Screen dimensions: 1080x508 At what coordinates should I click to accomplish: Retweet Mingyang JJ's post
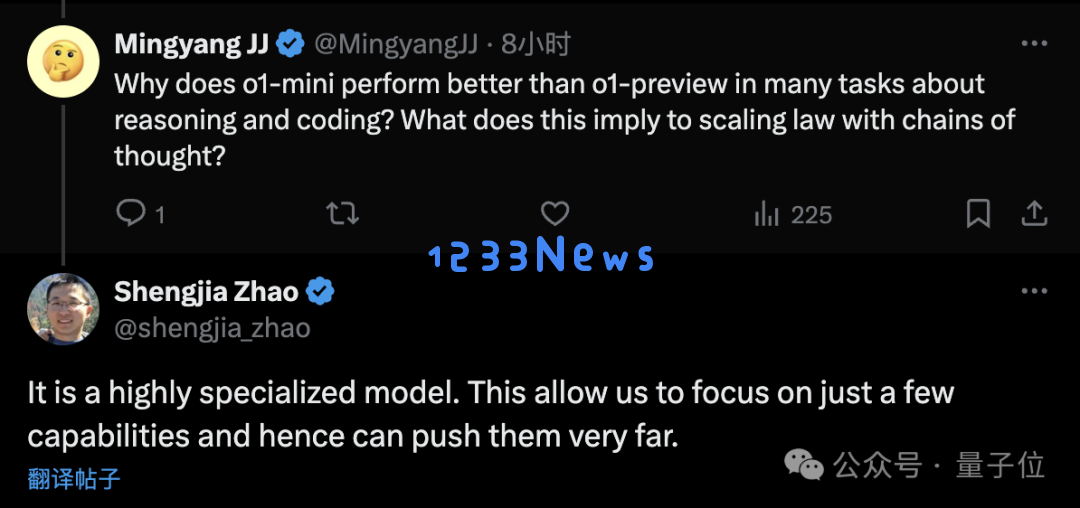pyautogui.click(x=342, y=214)
